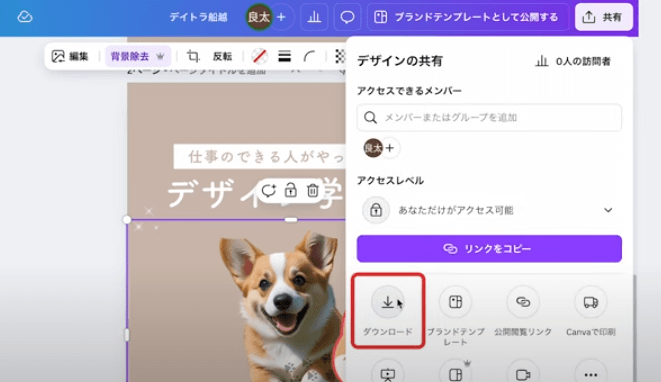Open あなただけがアクセス可能 access dropdown
The height and width of the screenshot is (382, 661).
[x=489, y=210]
